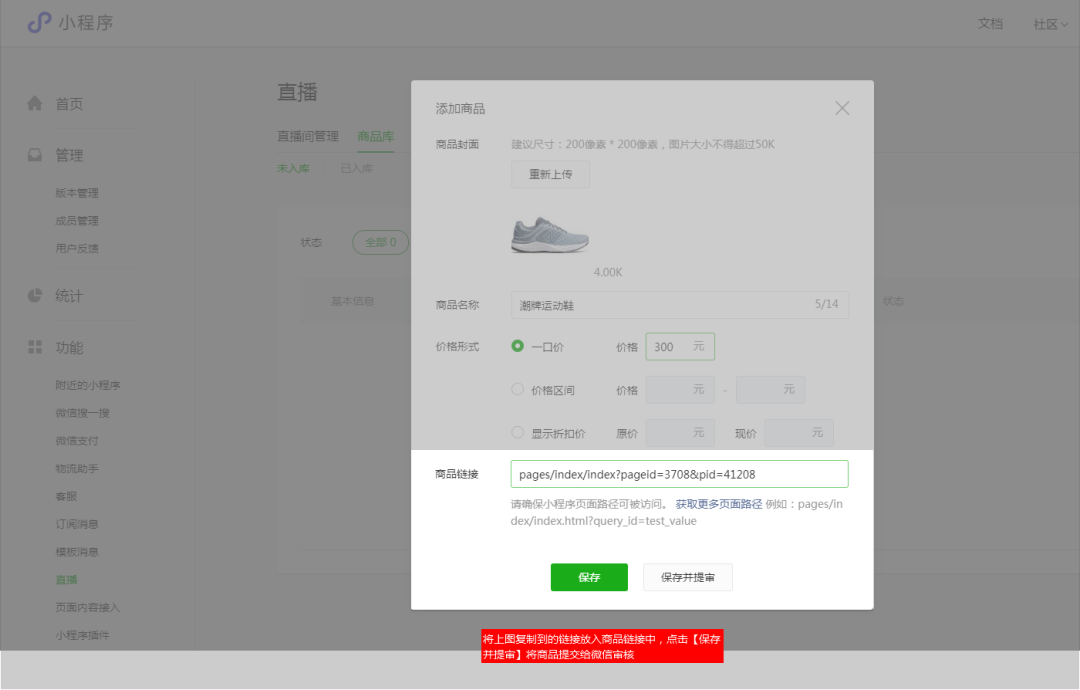
Task: Click the green 保存 button
Action: (x=589, y=577)
